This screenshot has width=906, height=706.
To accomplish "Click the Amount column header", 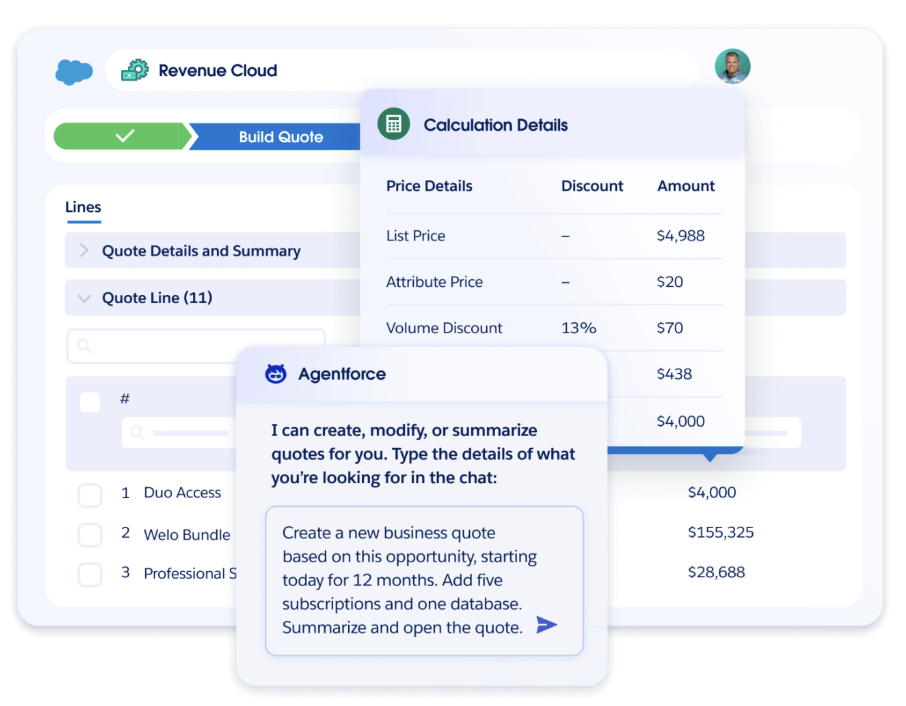I will (x=686, y=186).
